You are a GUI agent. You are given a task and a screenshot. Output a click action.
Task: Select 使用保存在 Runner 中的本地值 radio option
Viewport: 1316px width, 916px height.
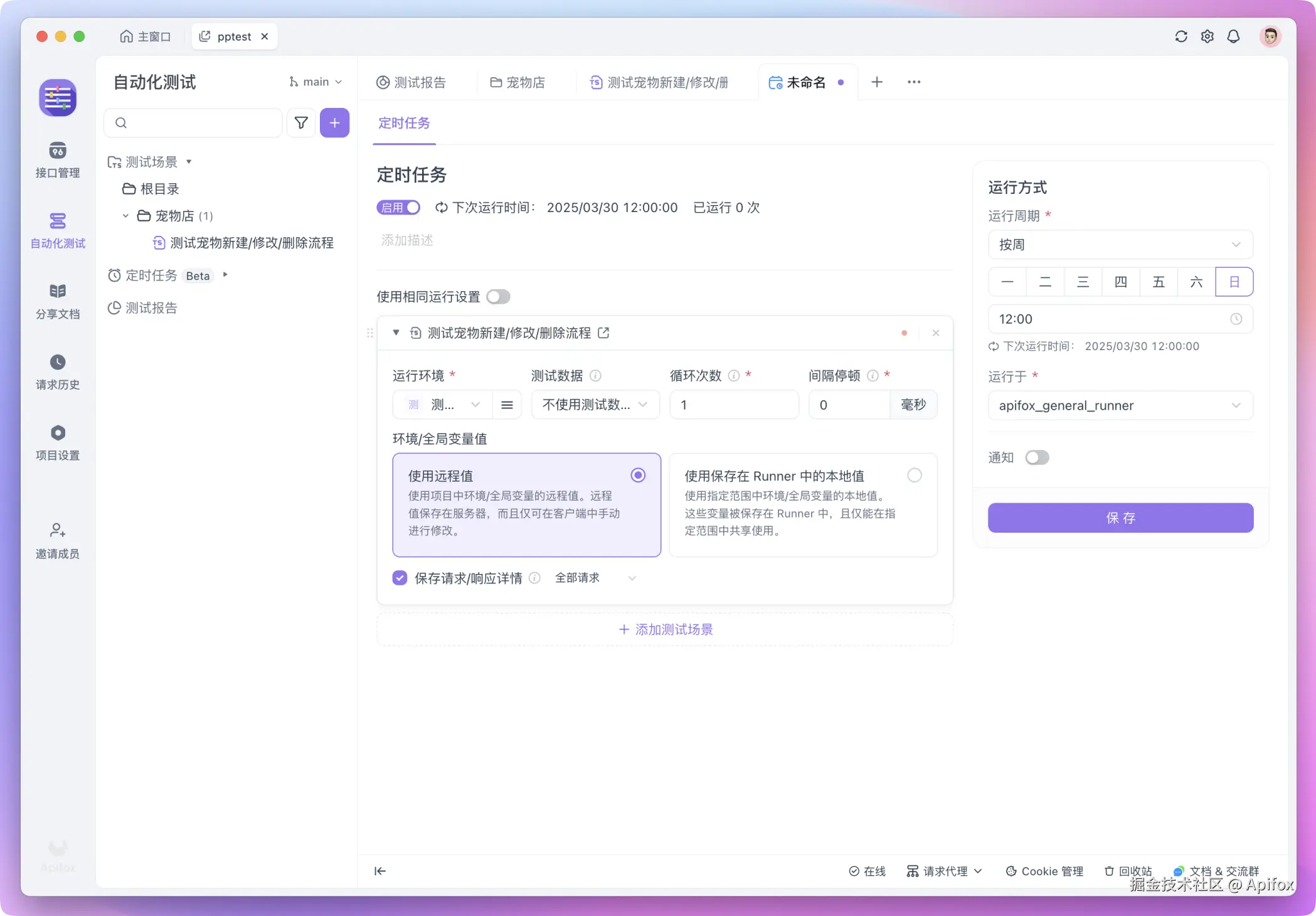pyautogui.click(x=914, y=476)
